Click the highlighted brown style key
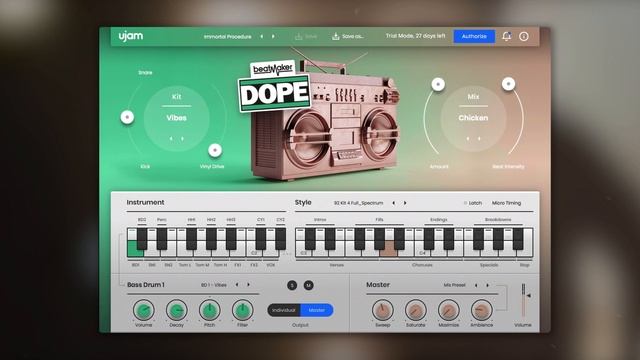The image size is (640, 360). 388,249
